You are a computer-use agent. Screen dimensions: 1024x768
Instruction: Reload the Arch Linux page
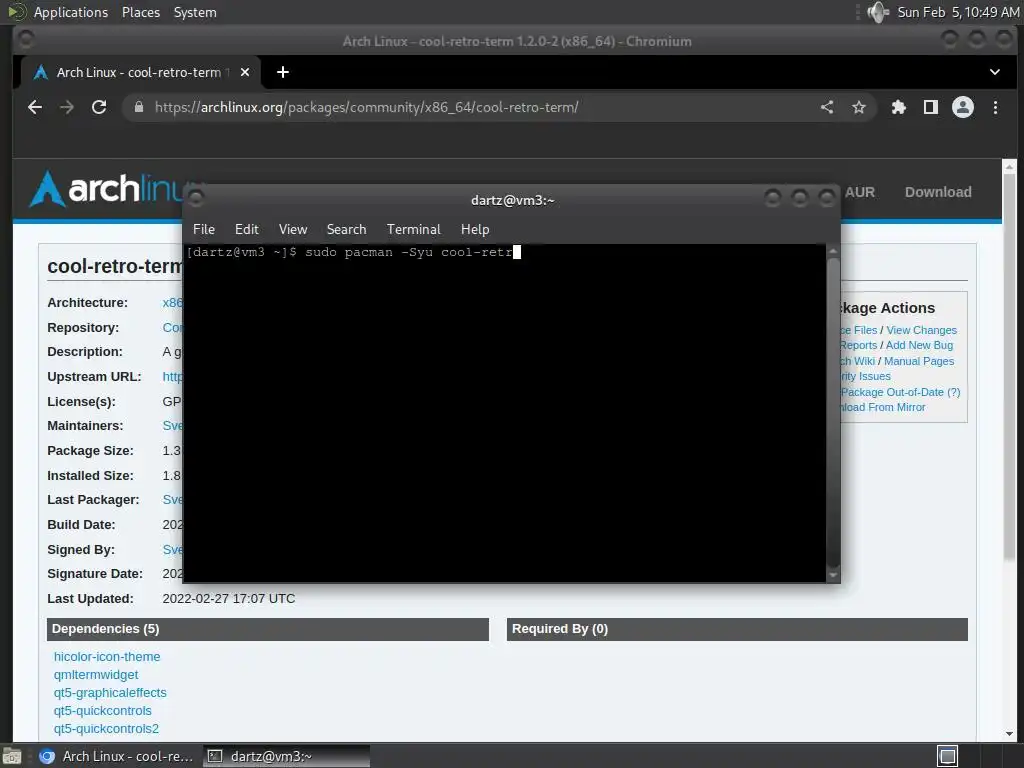coord(99,107)
